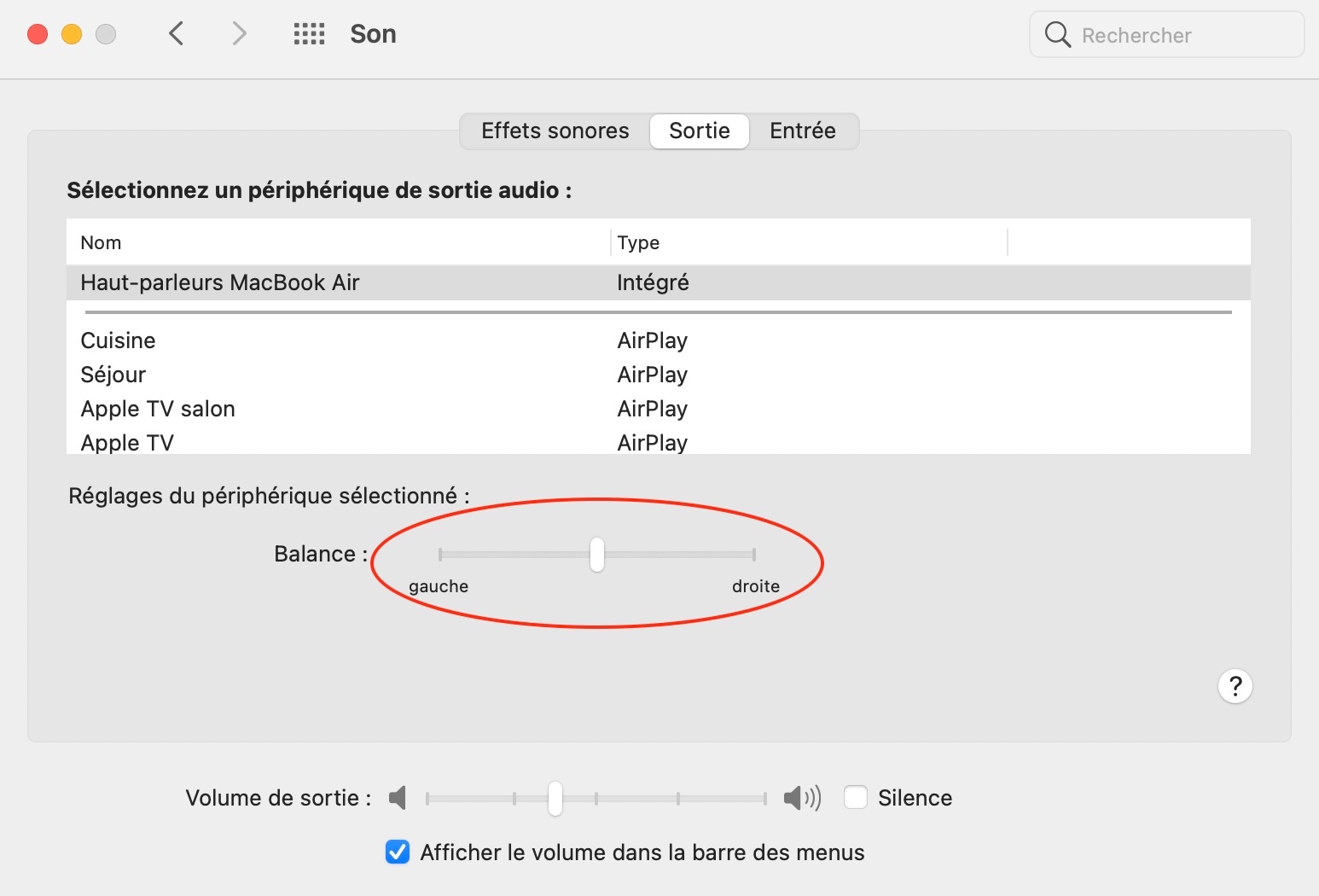
Task: Click the high volume speaker icon
Action: coord(801,798)
